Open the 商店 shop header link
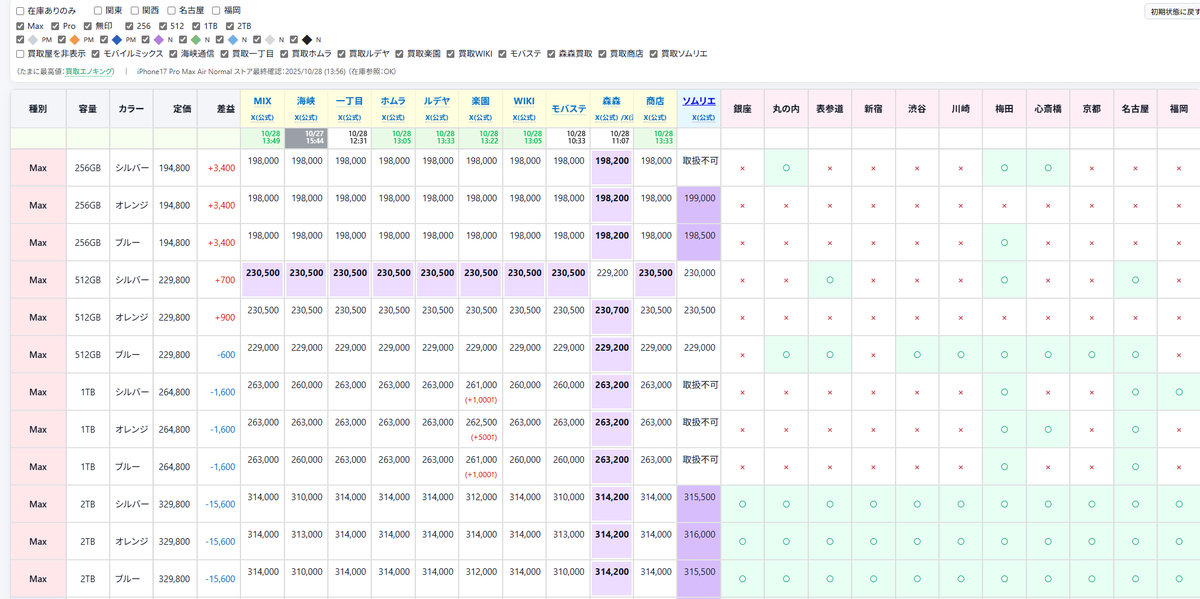 [x=655, y=101]
